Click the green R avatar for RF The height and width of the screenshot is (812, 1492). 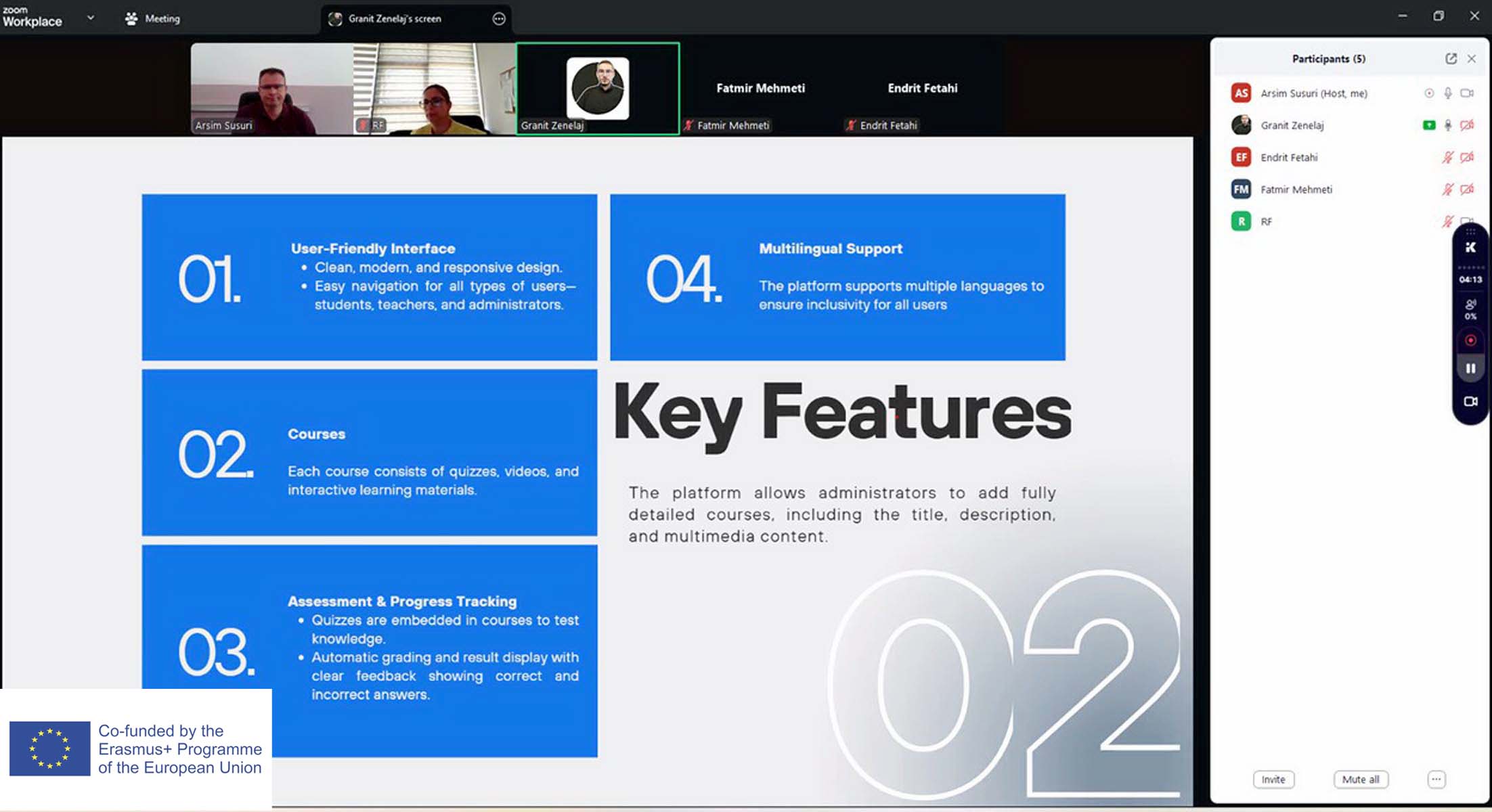(x=1241, y=221)
